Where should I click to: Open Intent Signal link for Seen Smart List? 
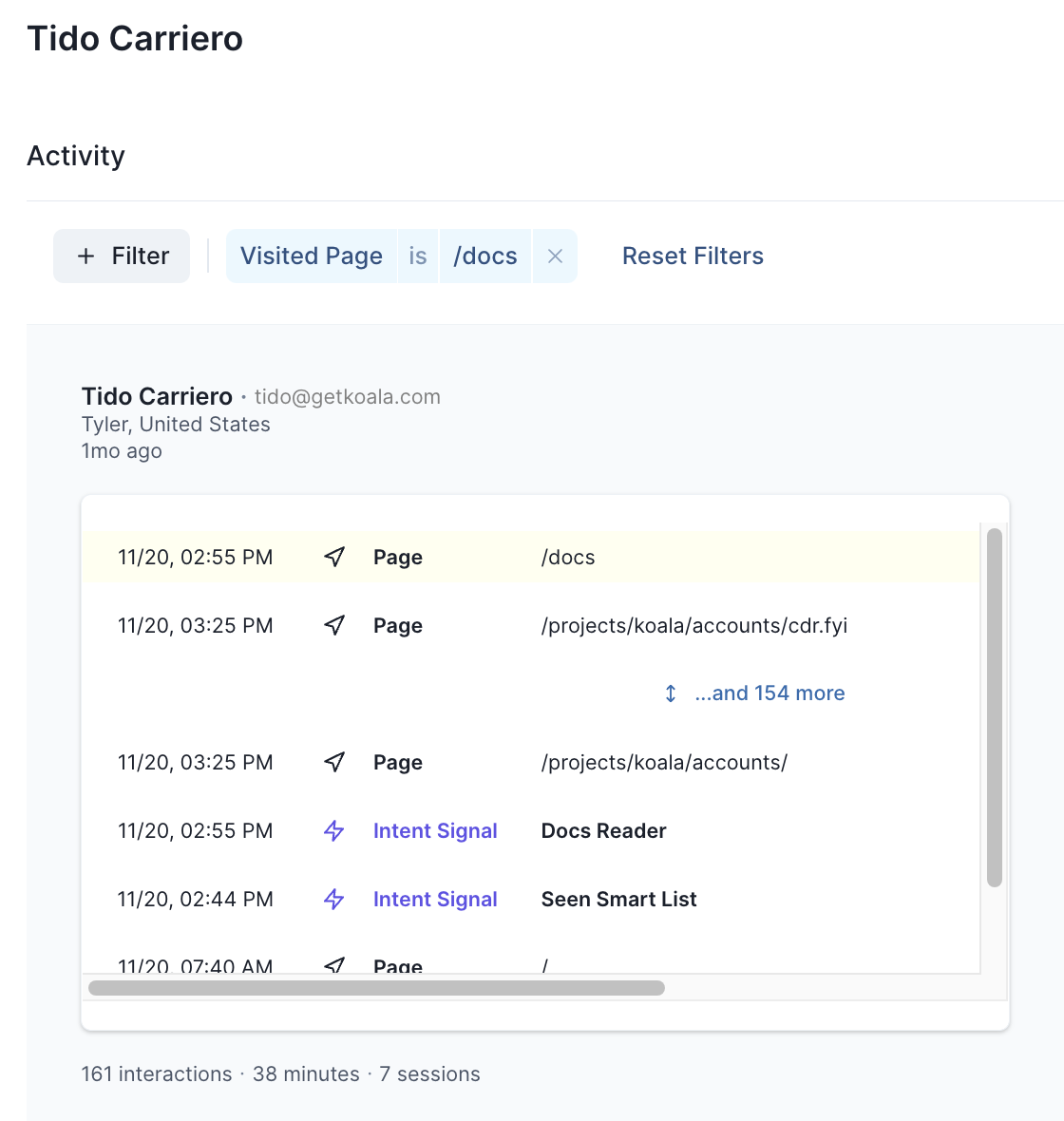(x=435, y=900)
